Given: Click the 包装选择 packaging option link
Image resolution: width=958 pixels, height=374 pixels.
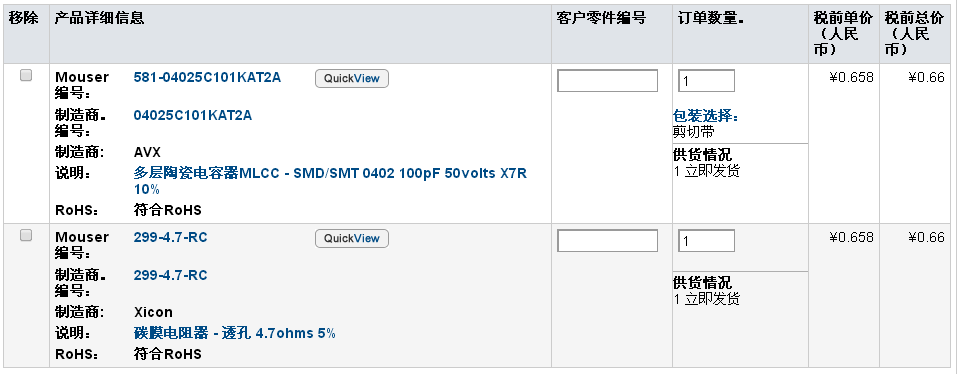Looking at the screenshot, I should click(706, 116).
